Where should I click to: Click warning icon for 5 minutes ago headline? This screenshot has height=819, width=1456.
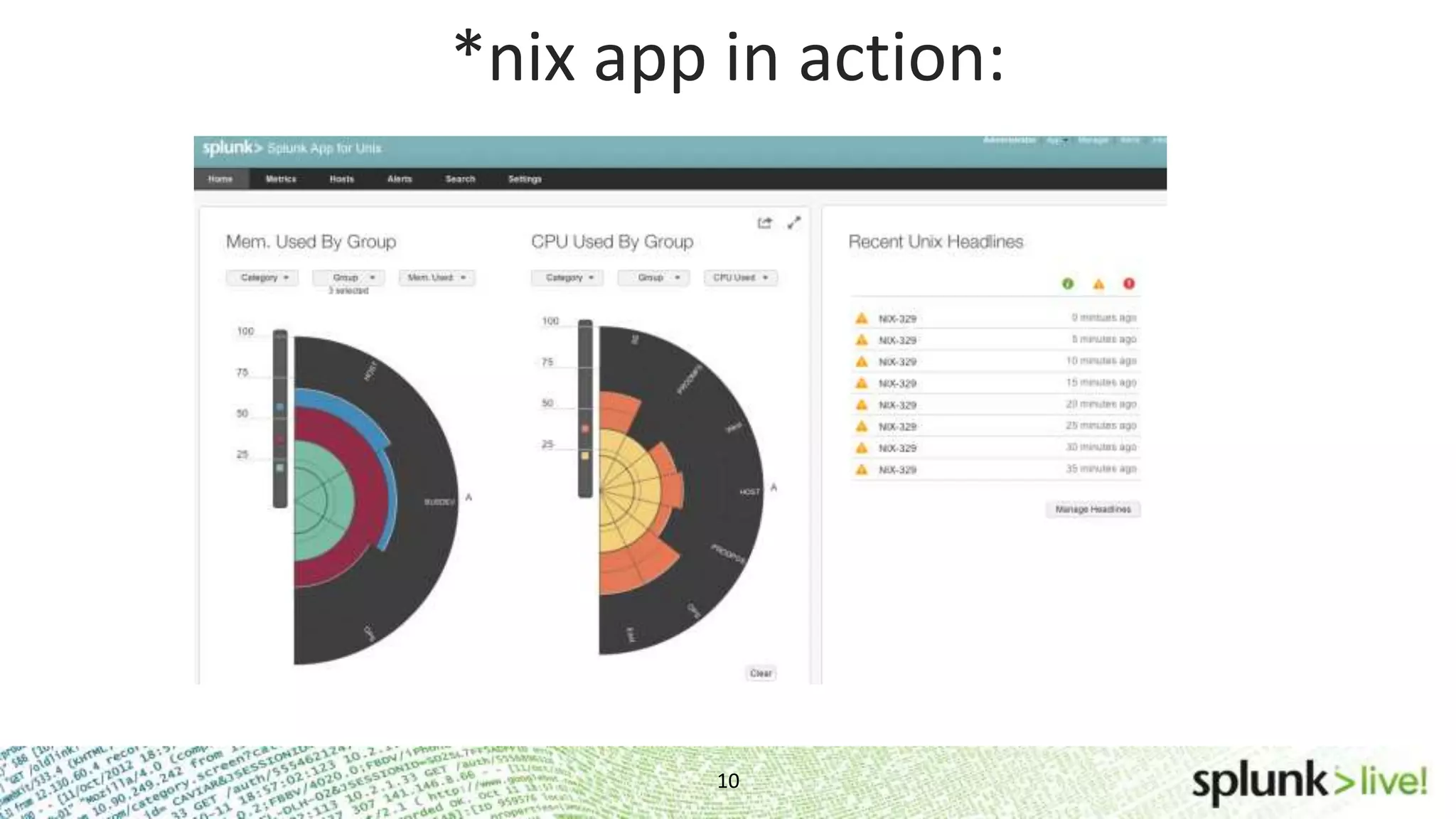click(862, 340)
